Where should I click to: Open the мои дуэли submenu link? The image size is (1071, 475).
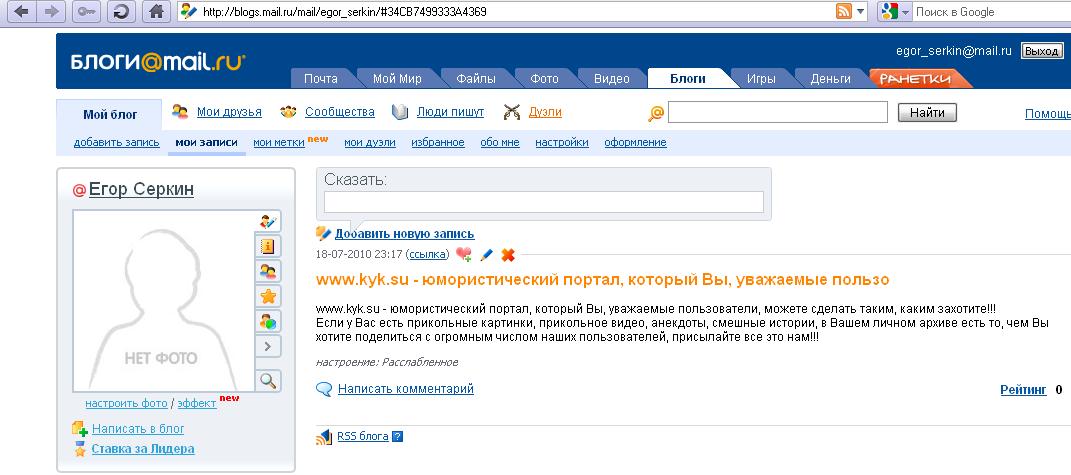[x=370, y=142]
